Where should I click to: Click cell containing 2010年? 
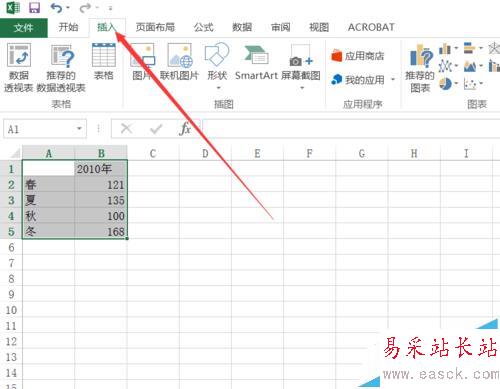pyautogui.click(x=101, y=169)
